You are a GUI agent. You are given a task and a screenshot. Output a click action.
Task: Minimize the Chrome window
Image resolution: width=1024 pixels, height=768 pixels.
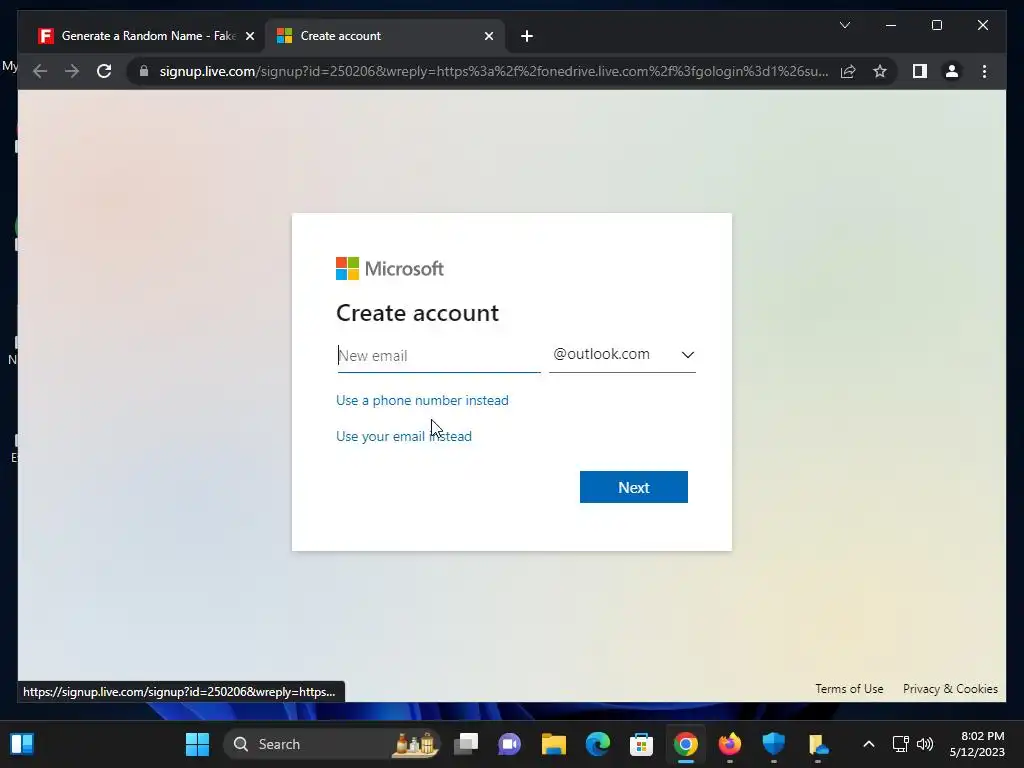pos(891,25)
